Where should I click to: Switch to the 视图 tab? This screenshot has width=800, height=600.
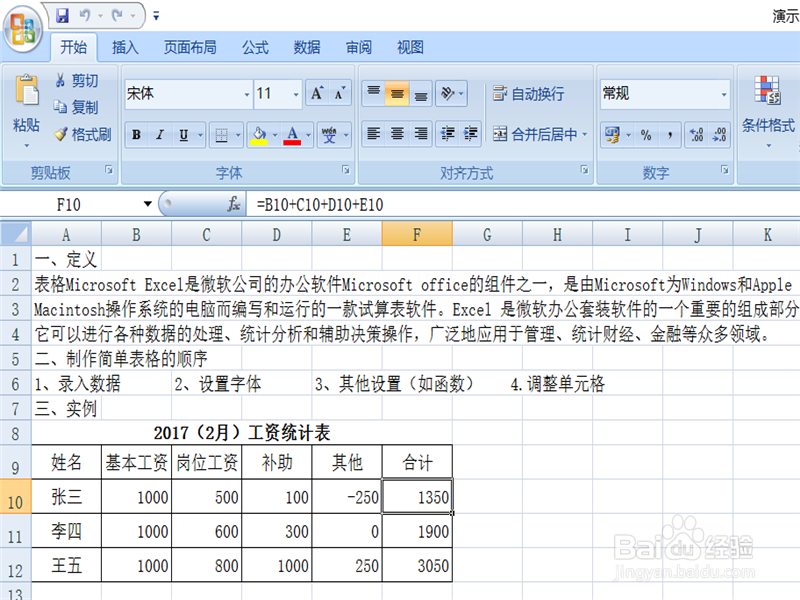tap(410, 47)
